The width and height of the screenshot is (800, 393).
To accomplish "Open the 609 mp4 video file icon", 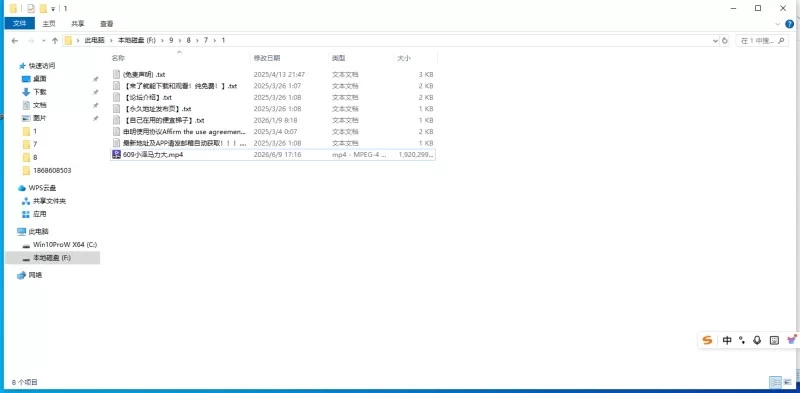I will point(116,154).
